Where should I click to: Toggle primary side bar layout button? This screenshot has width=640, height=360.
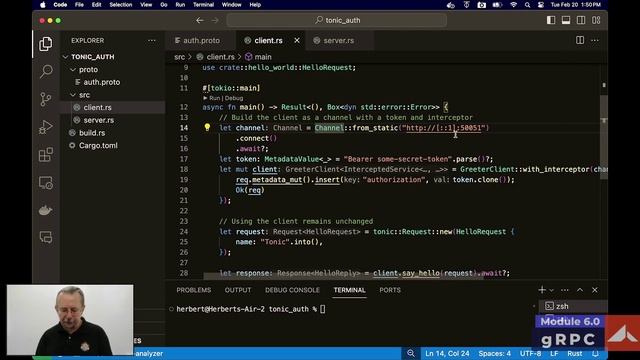pyautogui.click(x=551, y=20)
